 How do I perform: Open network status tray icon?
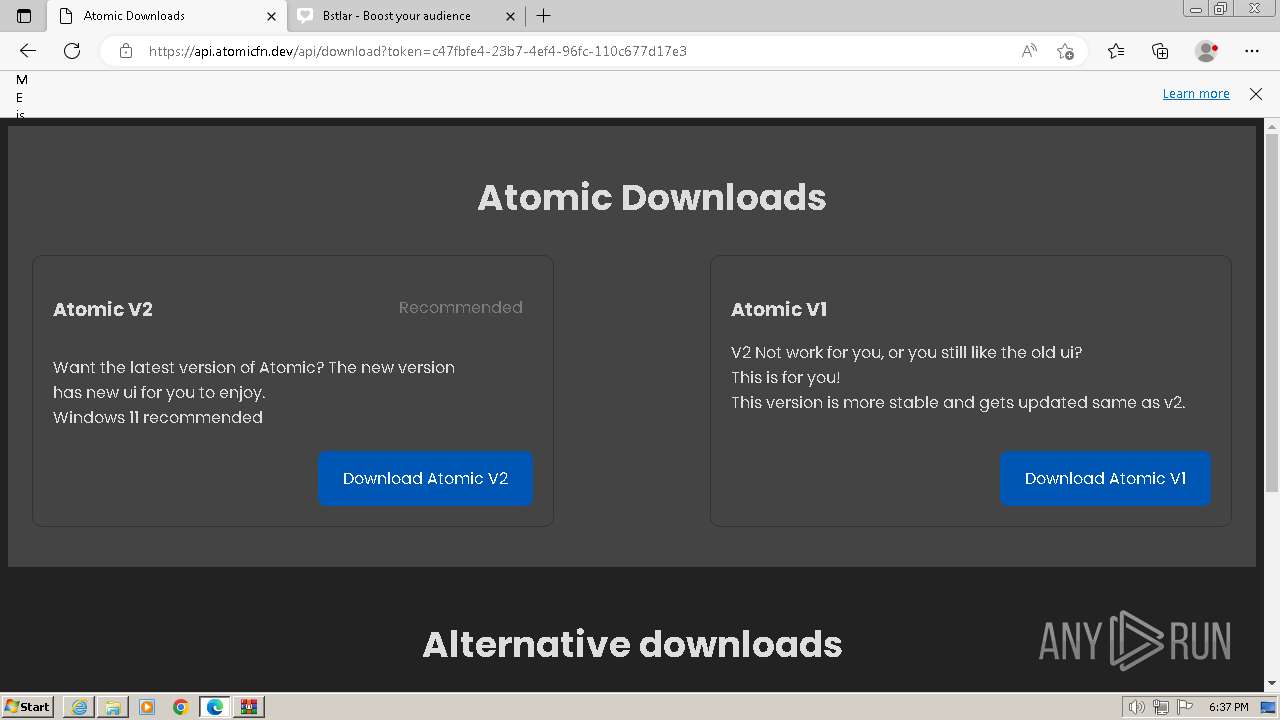click(1161, 707)
